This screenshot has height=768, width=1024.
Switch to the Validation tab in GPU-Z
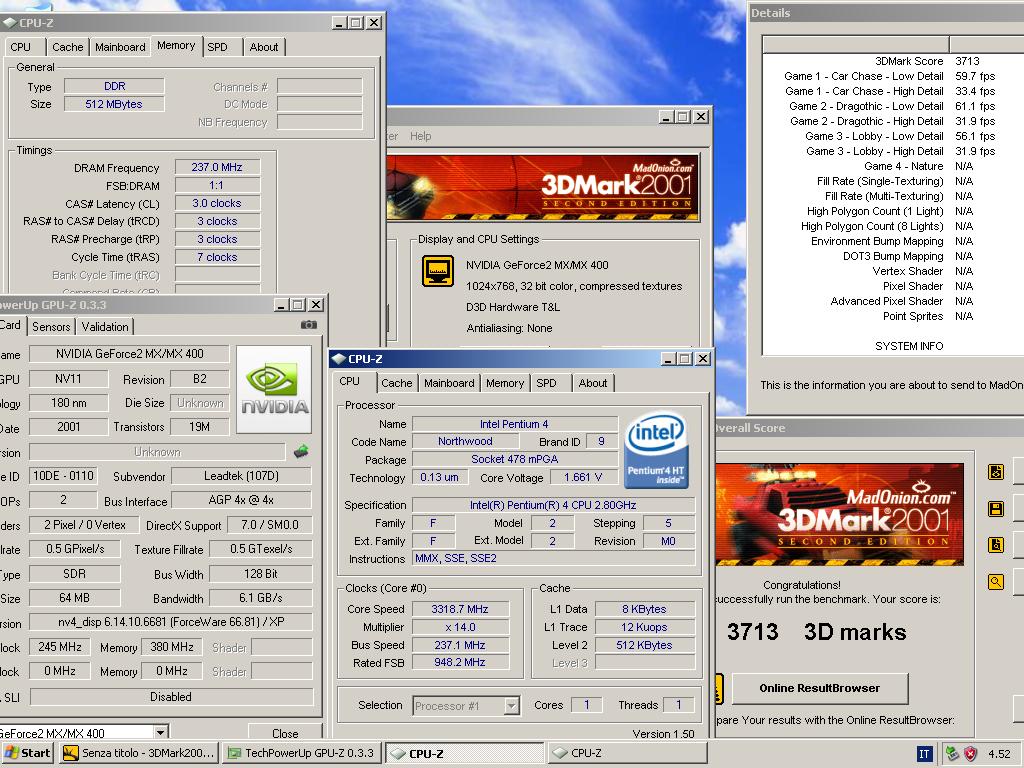coord(105,327)
